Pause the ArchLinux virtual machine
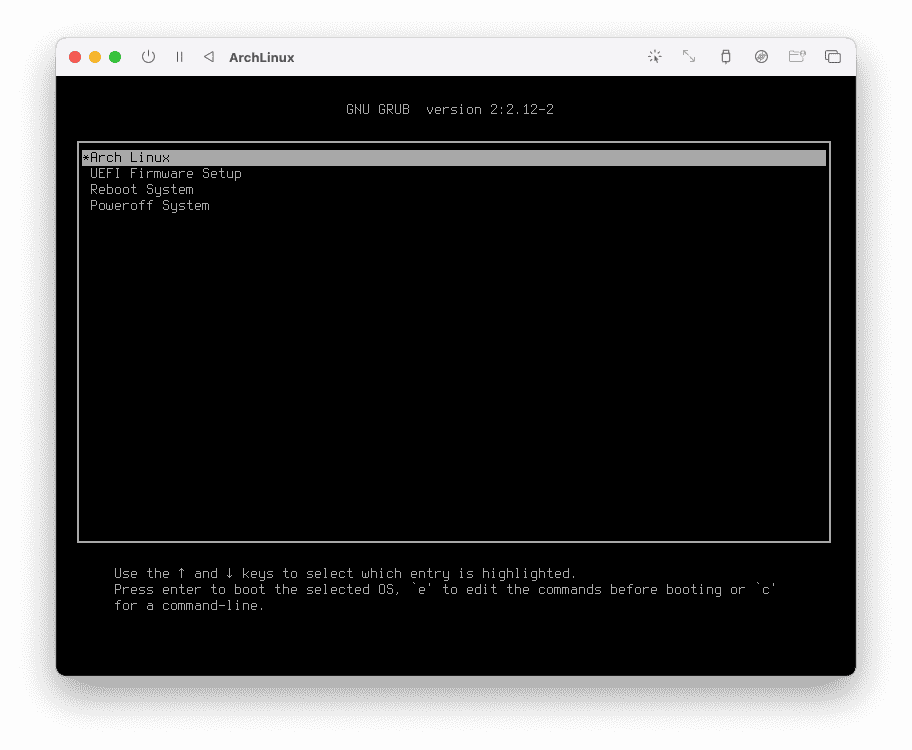 (180, 57)
